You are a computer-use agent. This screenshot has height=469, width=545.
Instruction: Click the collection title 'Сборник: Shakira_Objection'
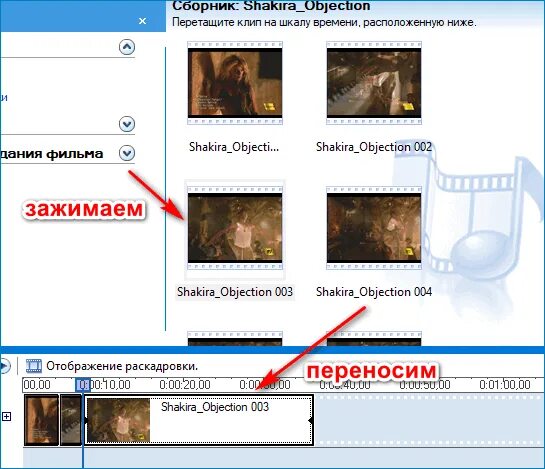pyautogui.click(x=271, y=6)
